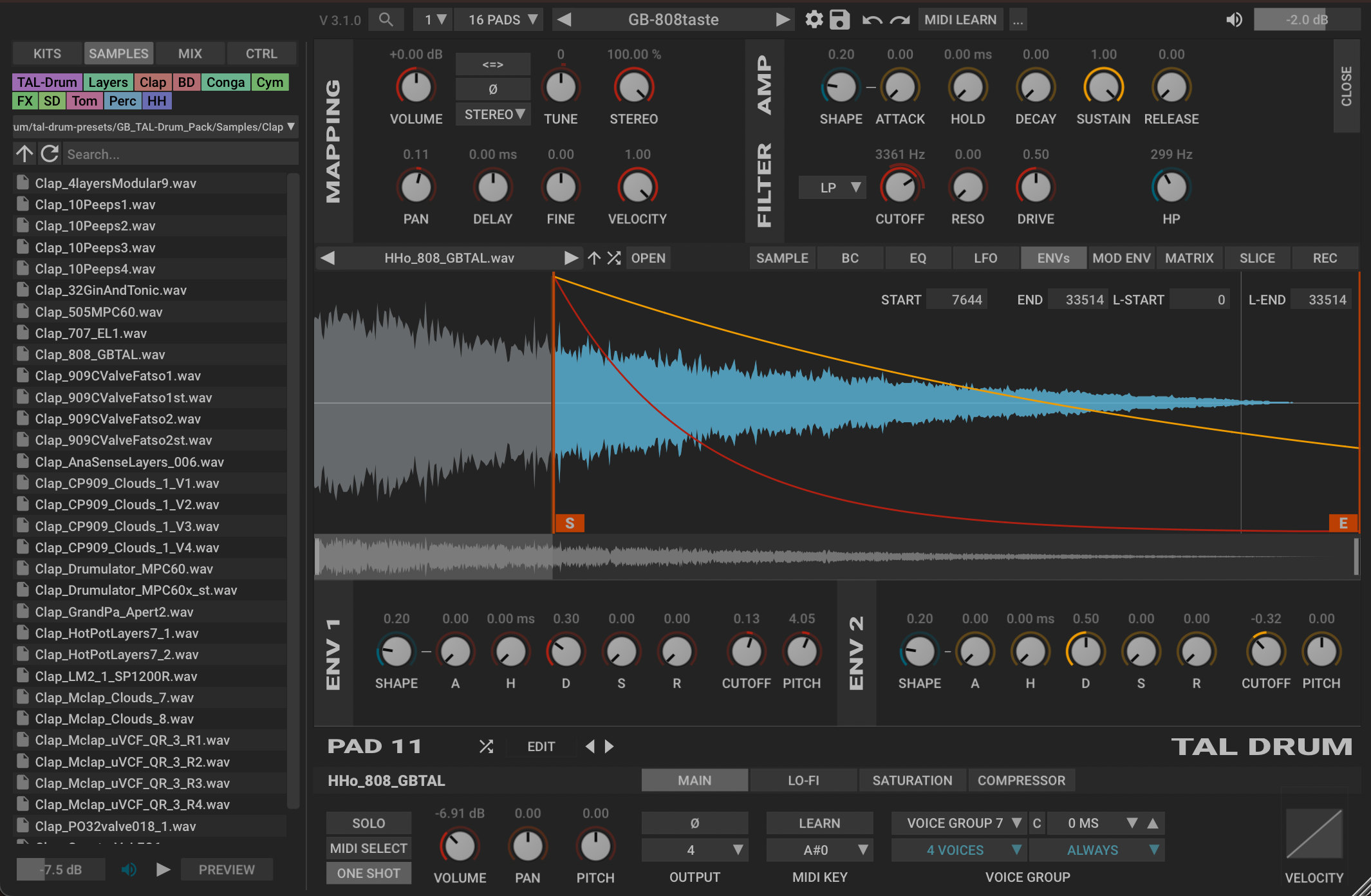
Task: Undo the last change
Action: (x=872, y=20)
